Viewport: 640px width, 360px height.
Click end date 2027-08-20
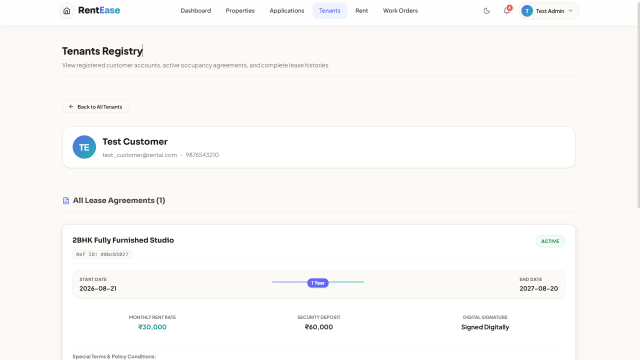[x=539, y=289]
